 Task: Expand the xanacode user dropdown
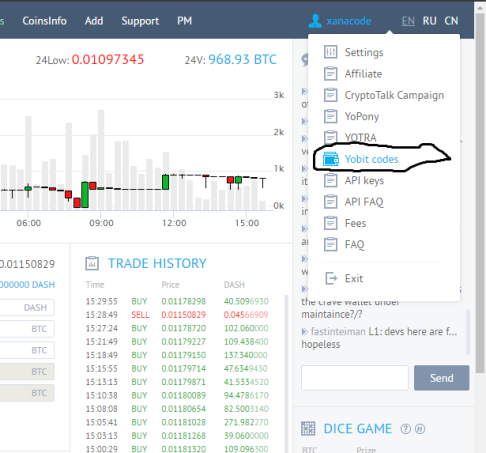tap(348, 21)
